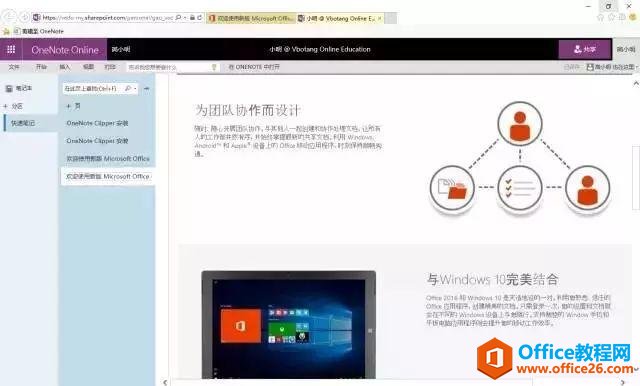Click the checklist icon in team diagram
Viewport: 640px width, 386px height.
pyautogui.click(x=520, y=188)
